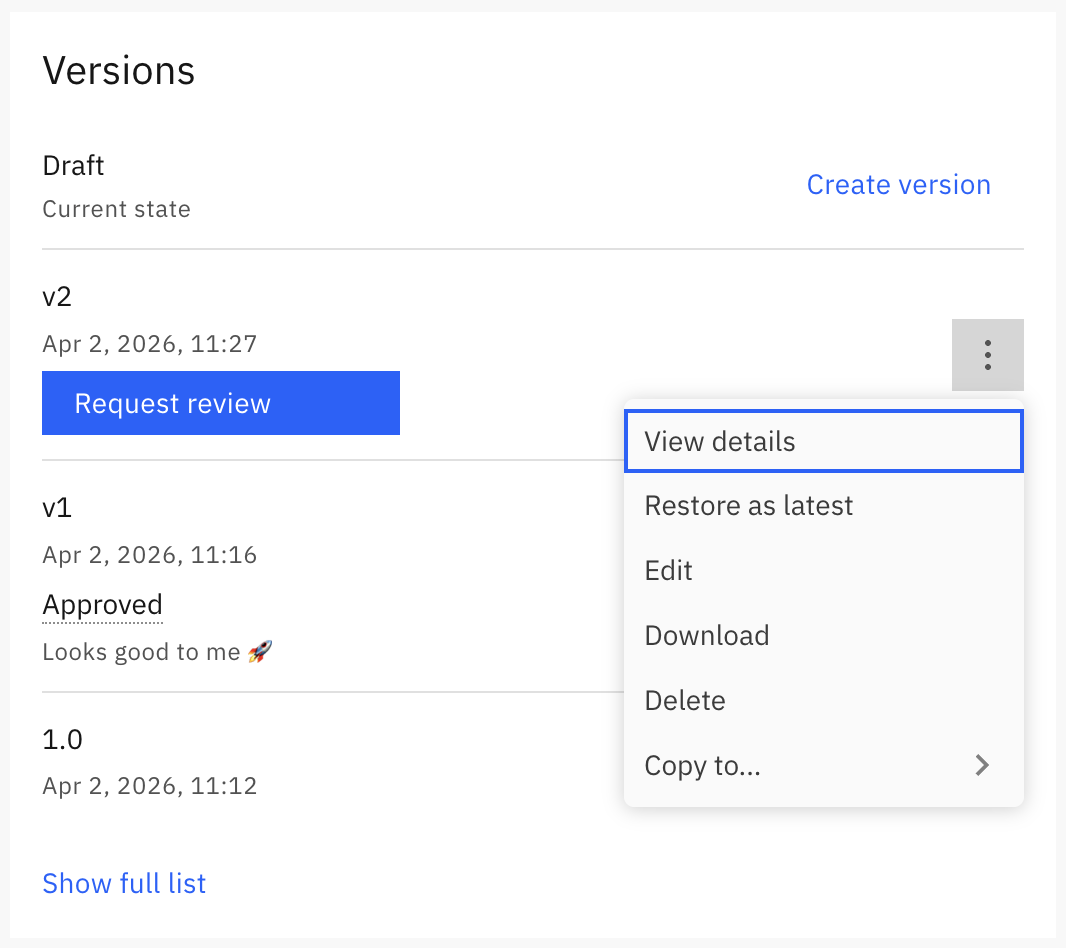Screen dimensions: 1066x948
Task: Click the rocket emoji in v1 comment
Action: (260, 653)
